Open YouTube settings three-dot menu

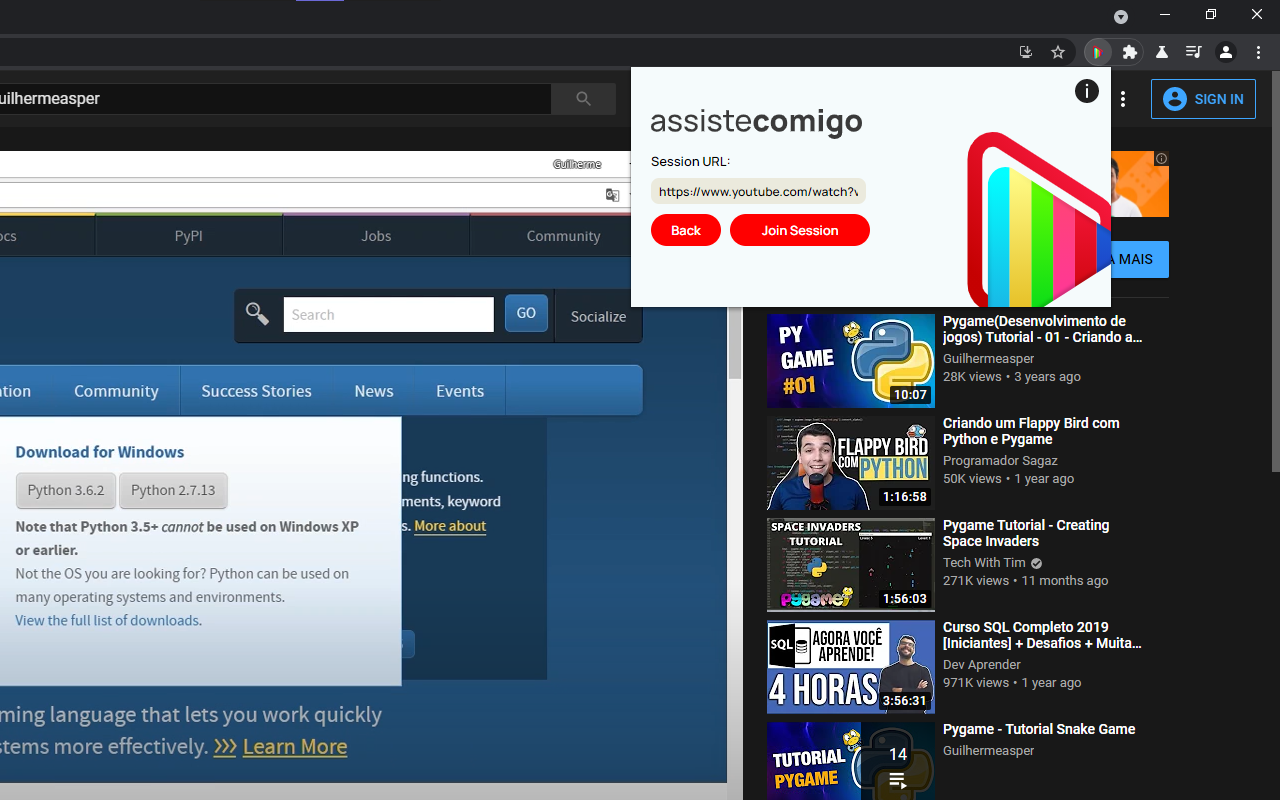1123,99
